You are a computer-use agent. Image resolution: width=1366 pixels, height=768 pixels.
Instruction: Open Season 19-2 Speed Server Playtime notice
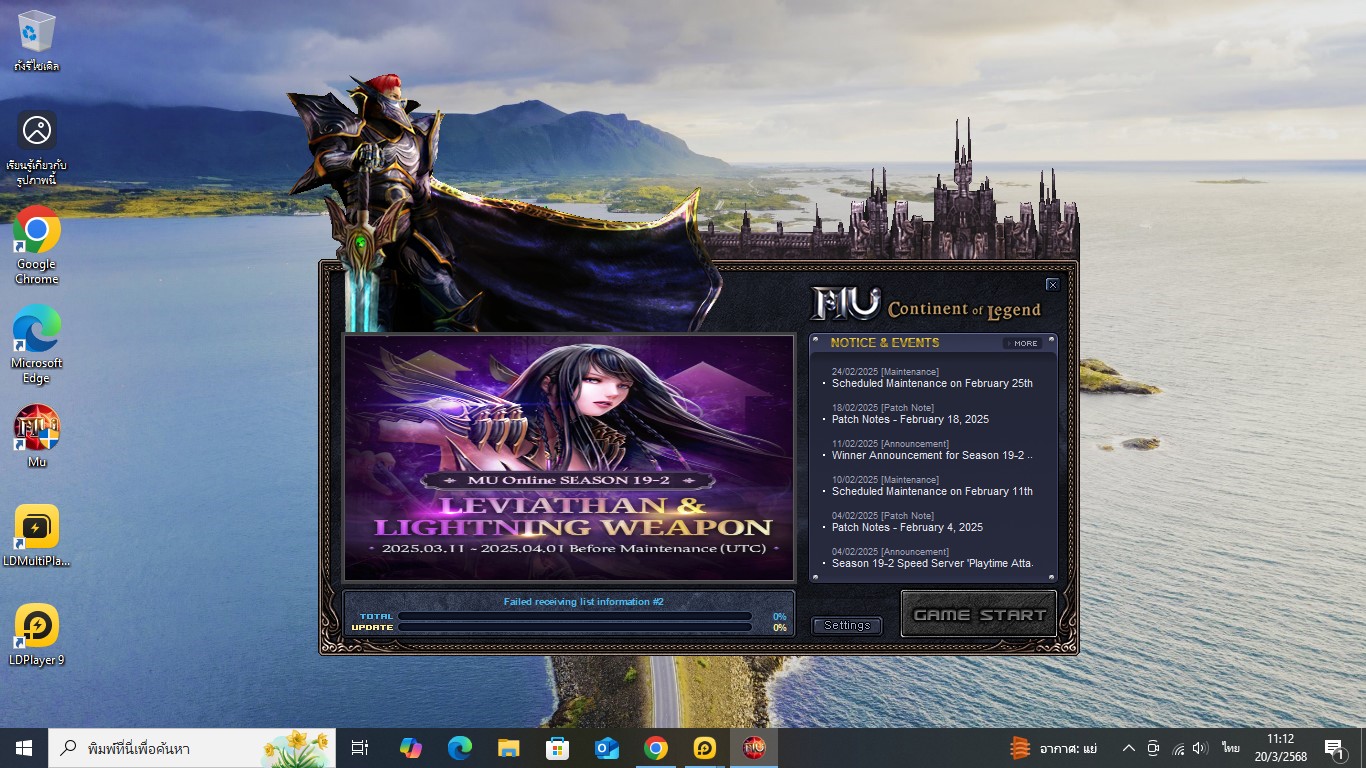click(x=932, y=563)
